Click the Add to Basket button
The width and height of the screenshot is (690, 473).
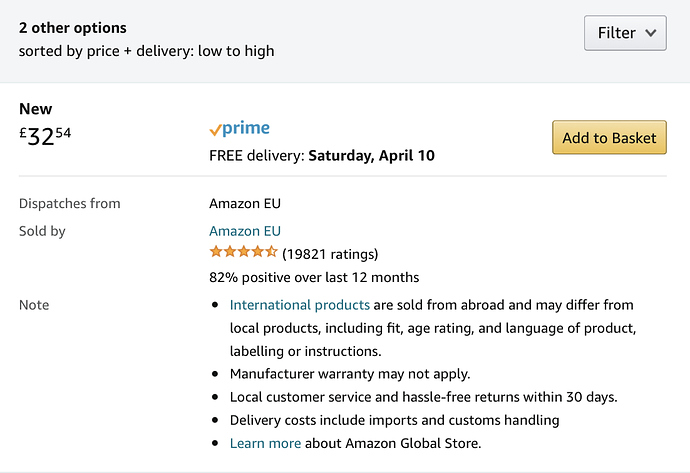pyautogui.click(x=609, y=138)
